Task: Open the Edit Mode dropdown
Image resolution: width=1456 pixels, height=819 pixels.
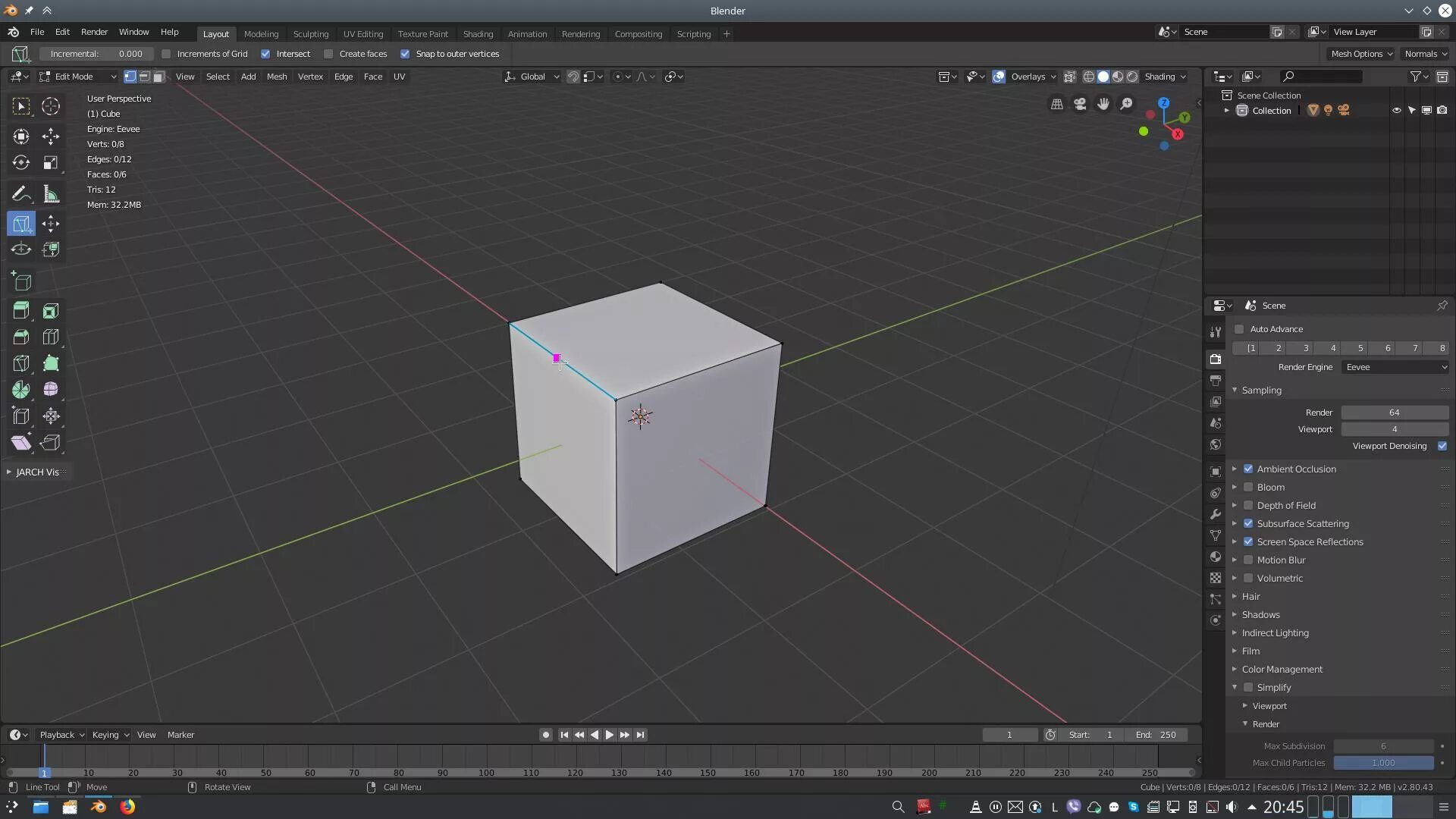Action: tap(77, 77)
